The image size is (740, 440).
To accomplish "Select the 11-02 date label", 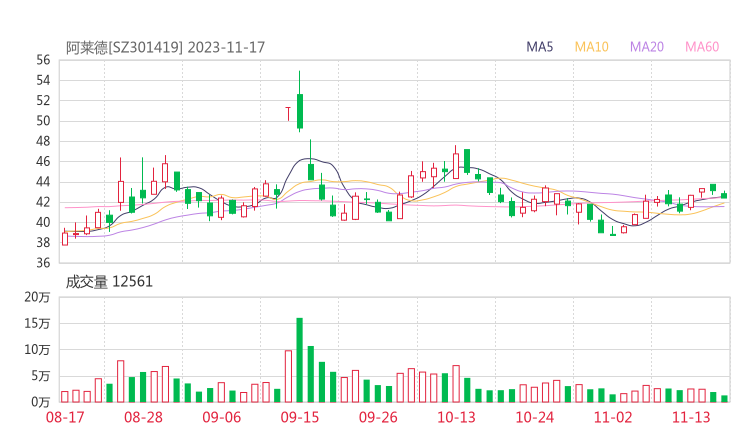I will (x=613, y=417).
